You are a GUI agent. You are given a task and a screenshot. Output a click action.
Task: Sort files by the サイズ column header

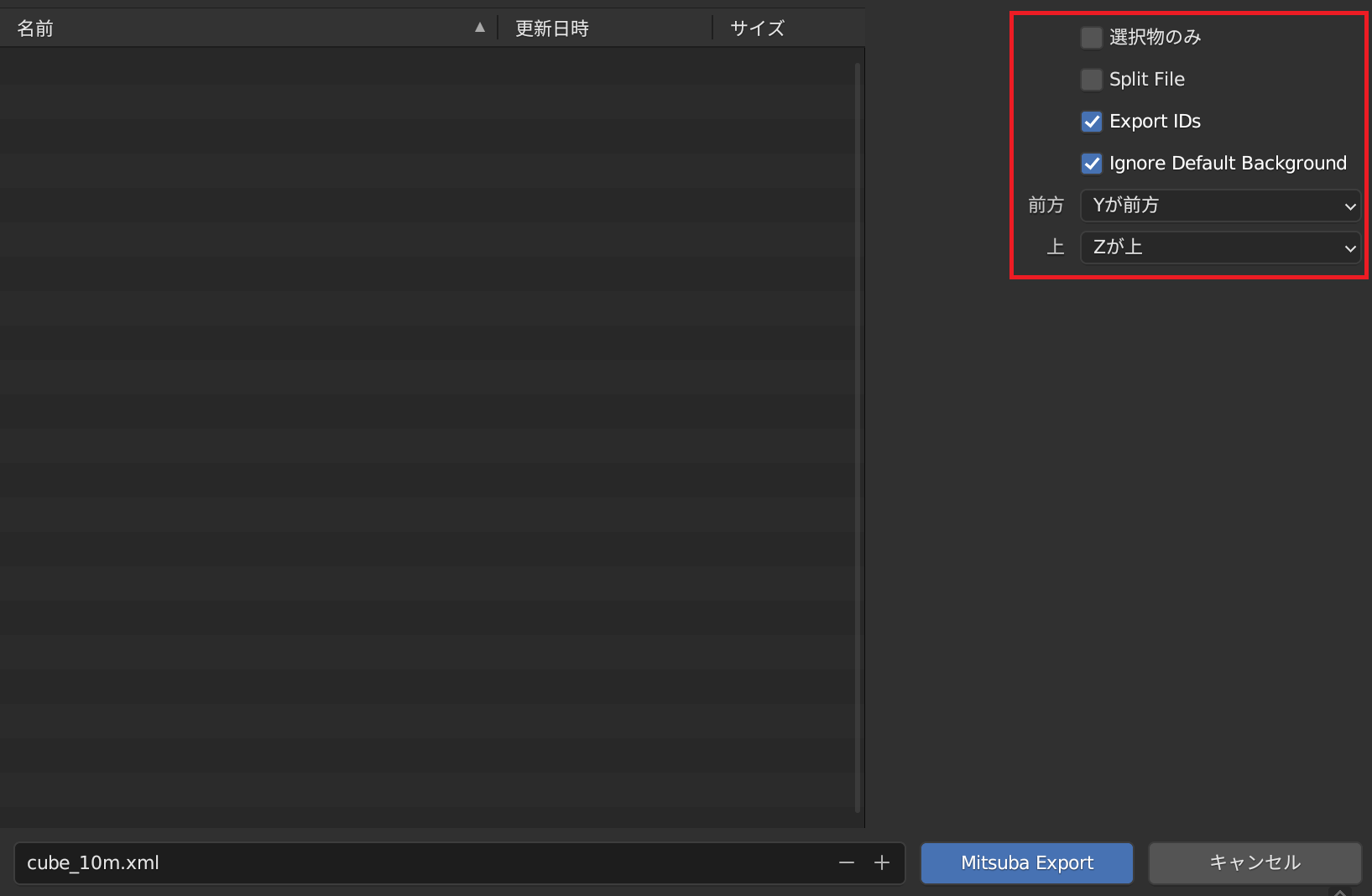(x=755, y=27)
